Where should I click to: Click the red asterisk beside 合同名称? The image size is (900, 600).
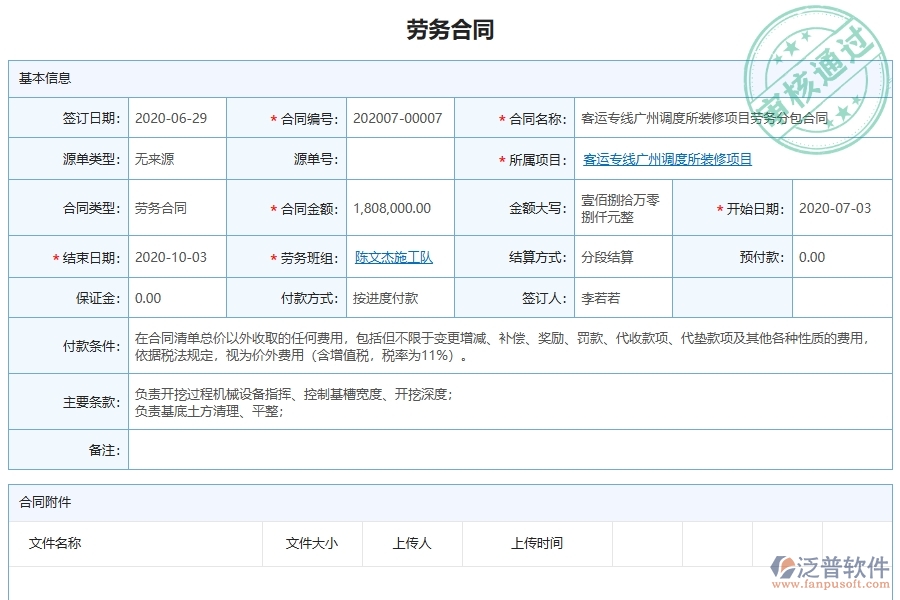(500, 118)
